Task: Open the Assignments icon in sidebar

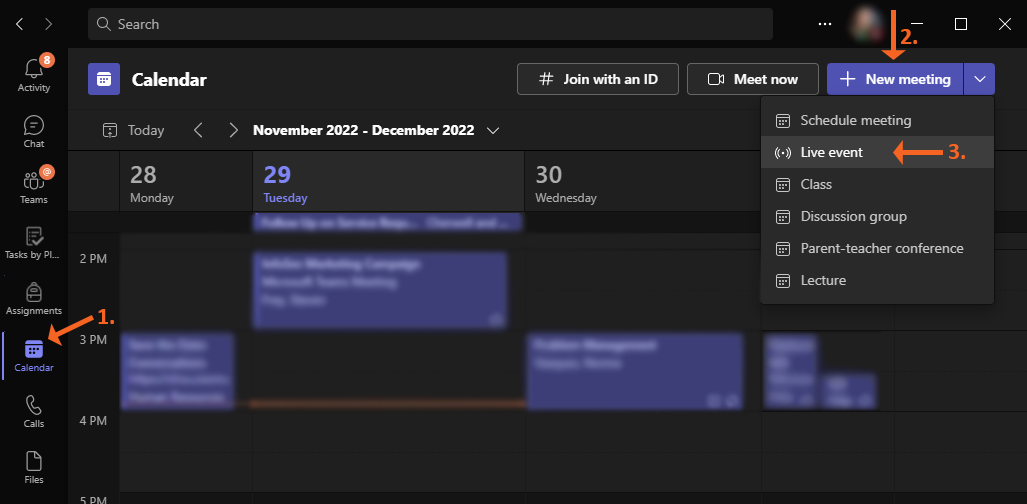Action: click(x=33, y=298)
